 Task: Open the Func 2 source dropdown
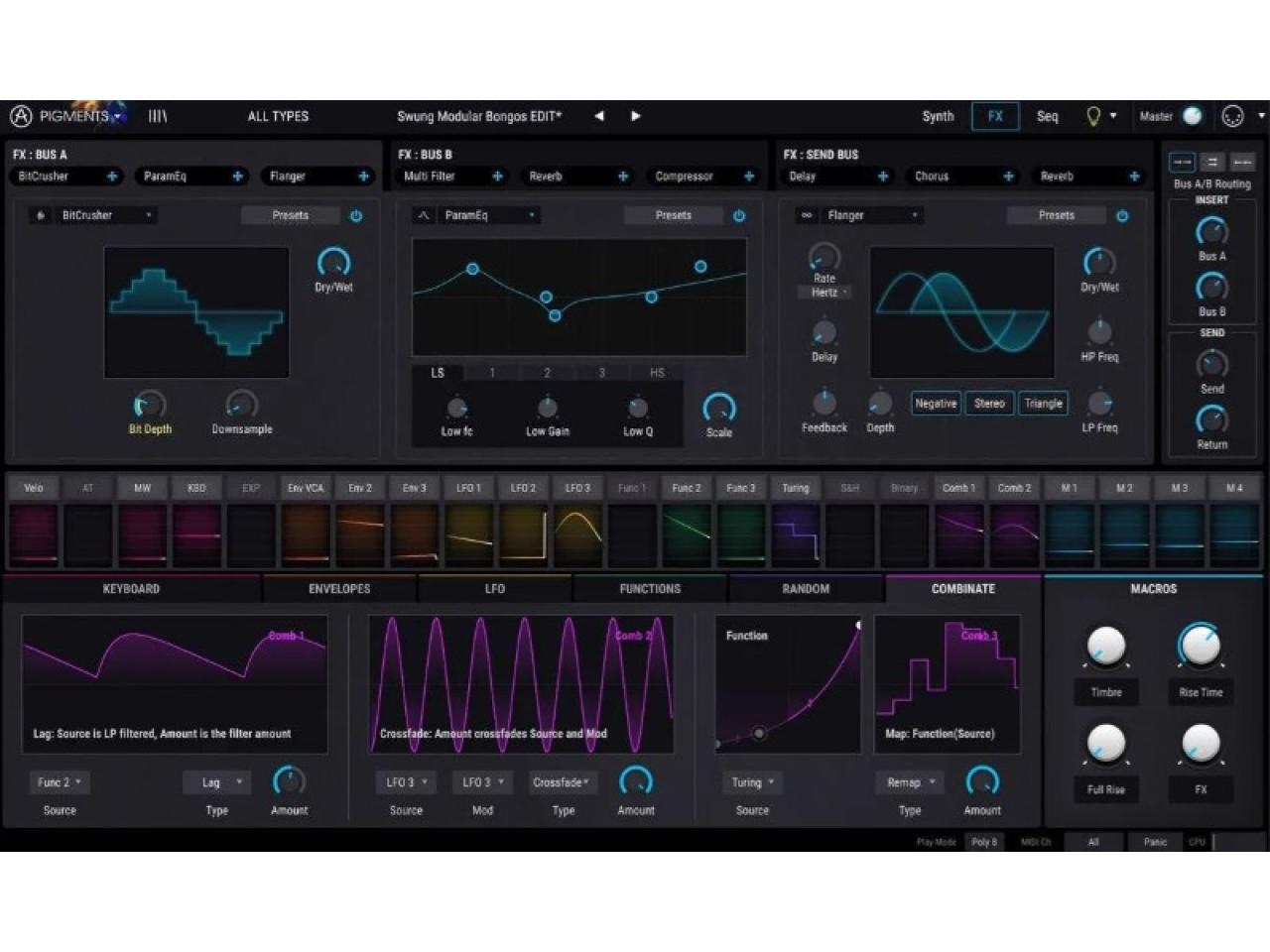pos(60,782)
